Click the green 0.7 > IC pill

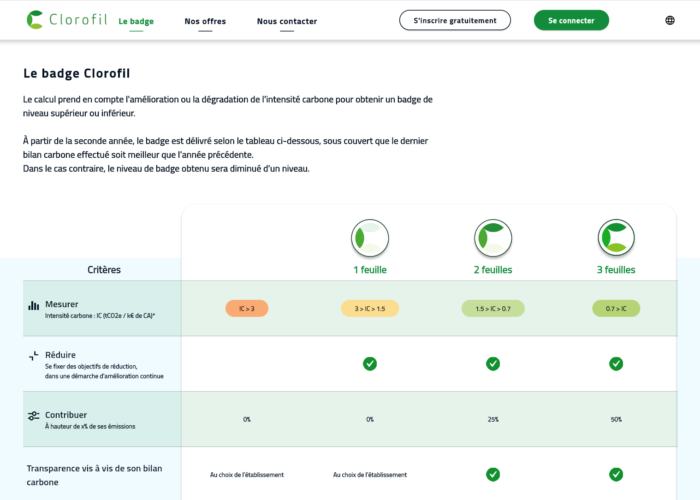[616, 308]
